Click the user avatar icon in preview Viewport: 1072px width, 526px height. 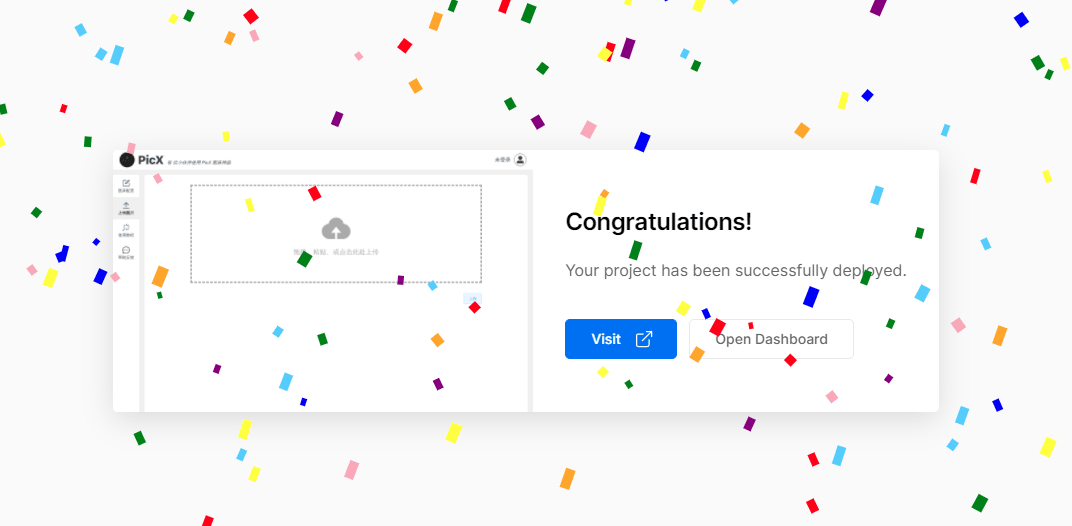click(520, 160)
